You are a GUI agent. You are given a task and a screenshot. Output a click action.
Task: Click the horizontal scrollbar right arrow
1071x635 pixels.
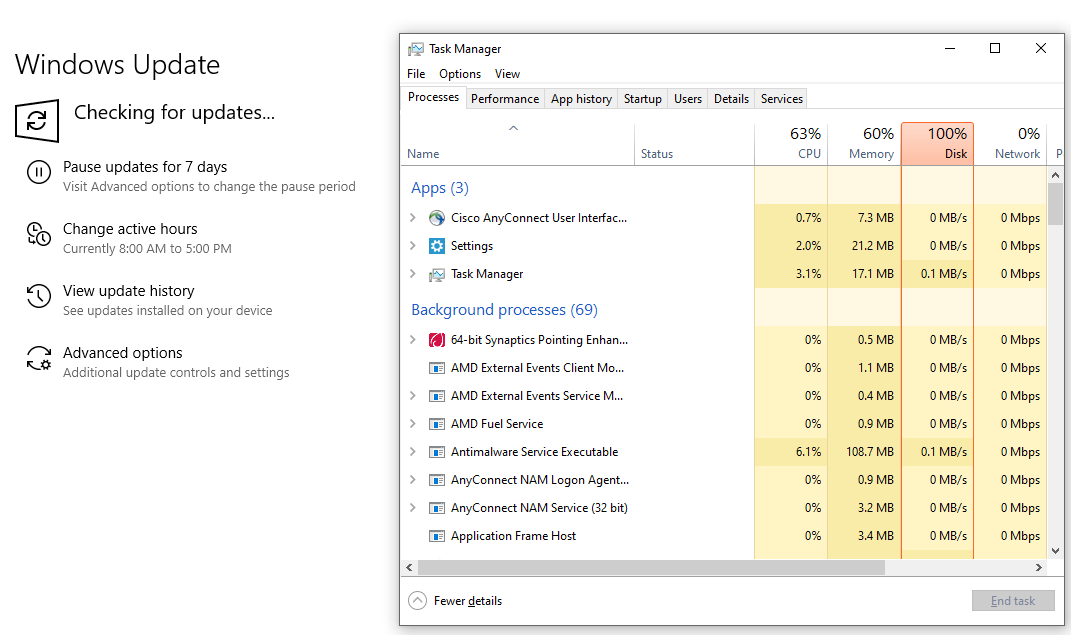pyautogui.click(x=1038, y=567)
